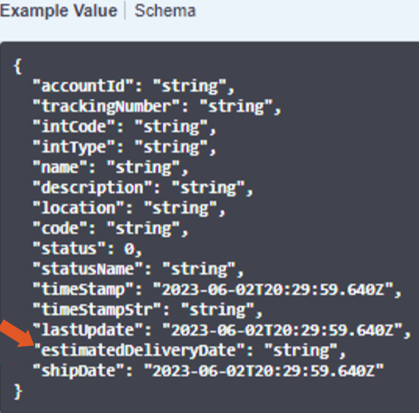Viewport: 419px width, 413px height.
Task: Click the orange arrow pointing at estimatedDeliveryDate
Action: [x=17, y=335]
